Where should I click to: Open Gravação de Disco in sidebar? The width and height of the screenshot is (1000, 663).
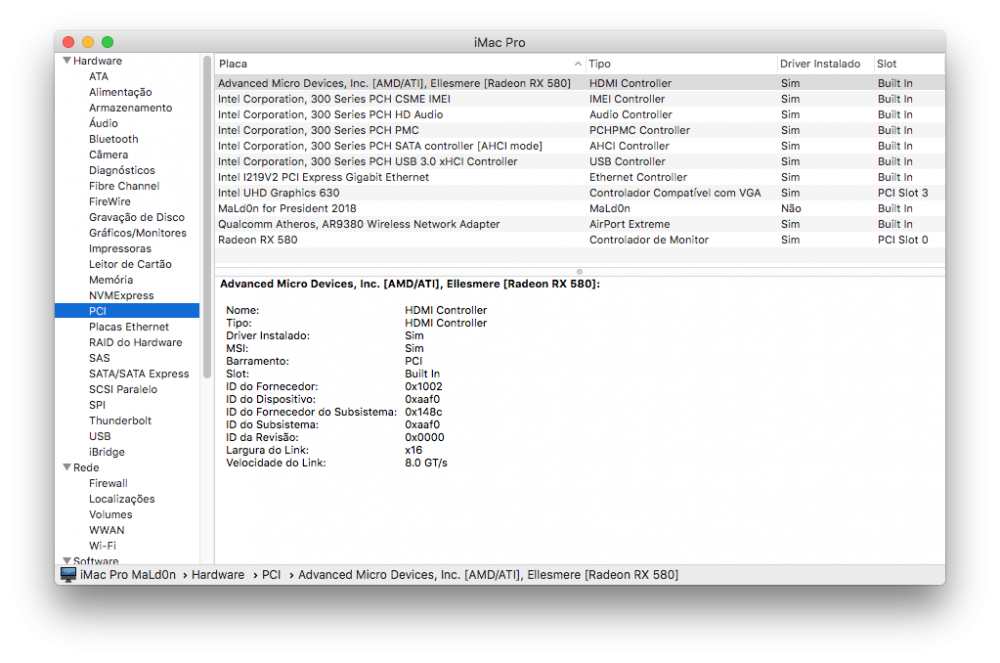(x=137, y=217)
